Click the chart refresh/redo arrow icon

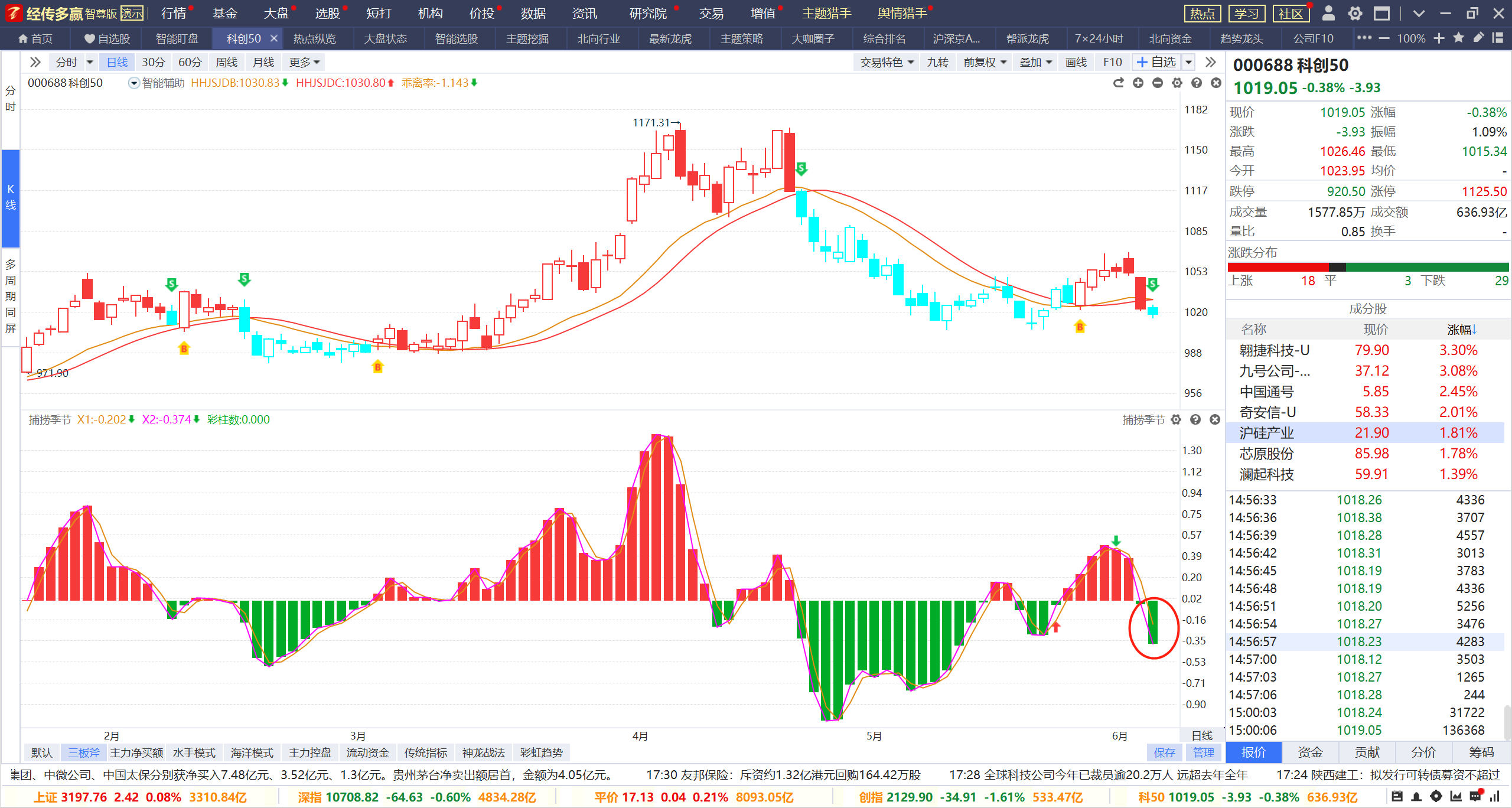coord(1118,83)
